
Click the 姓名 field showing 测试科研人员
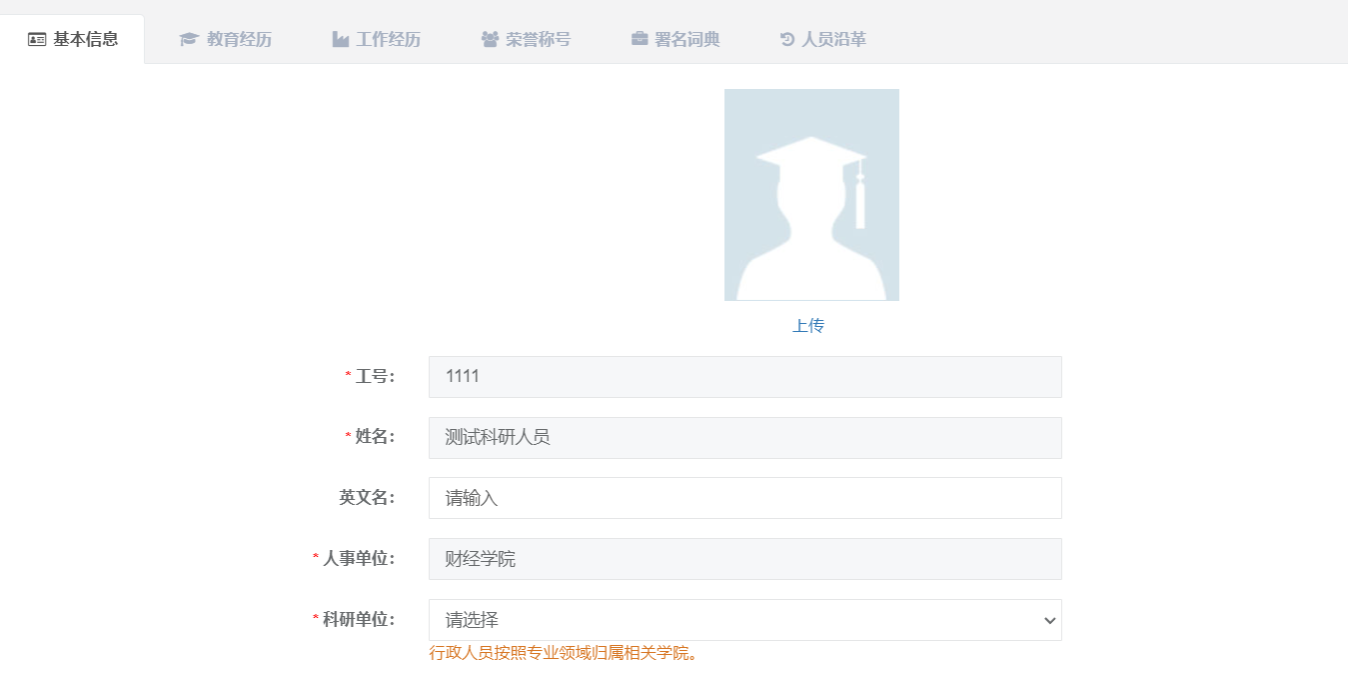click(x=744, y=438)
